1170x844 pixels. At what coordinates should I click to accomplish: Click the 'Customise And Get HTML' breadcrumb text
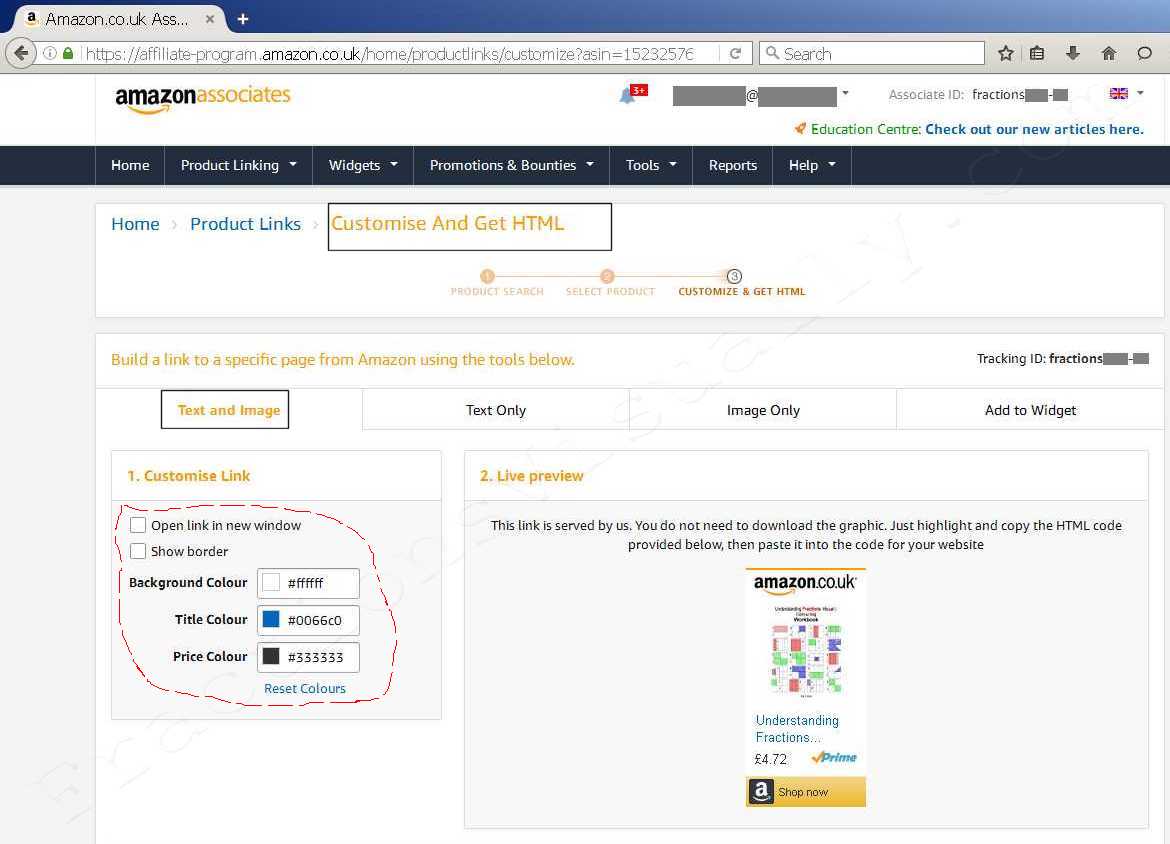(x=448, y=224)
